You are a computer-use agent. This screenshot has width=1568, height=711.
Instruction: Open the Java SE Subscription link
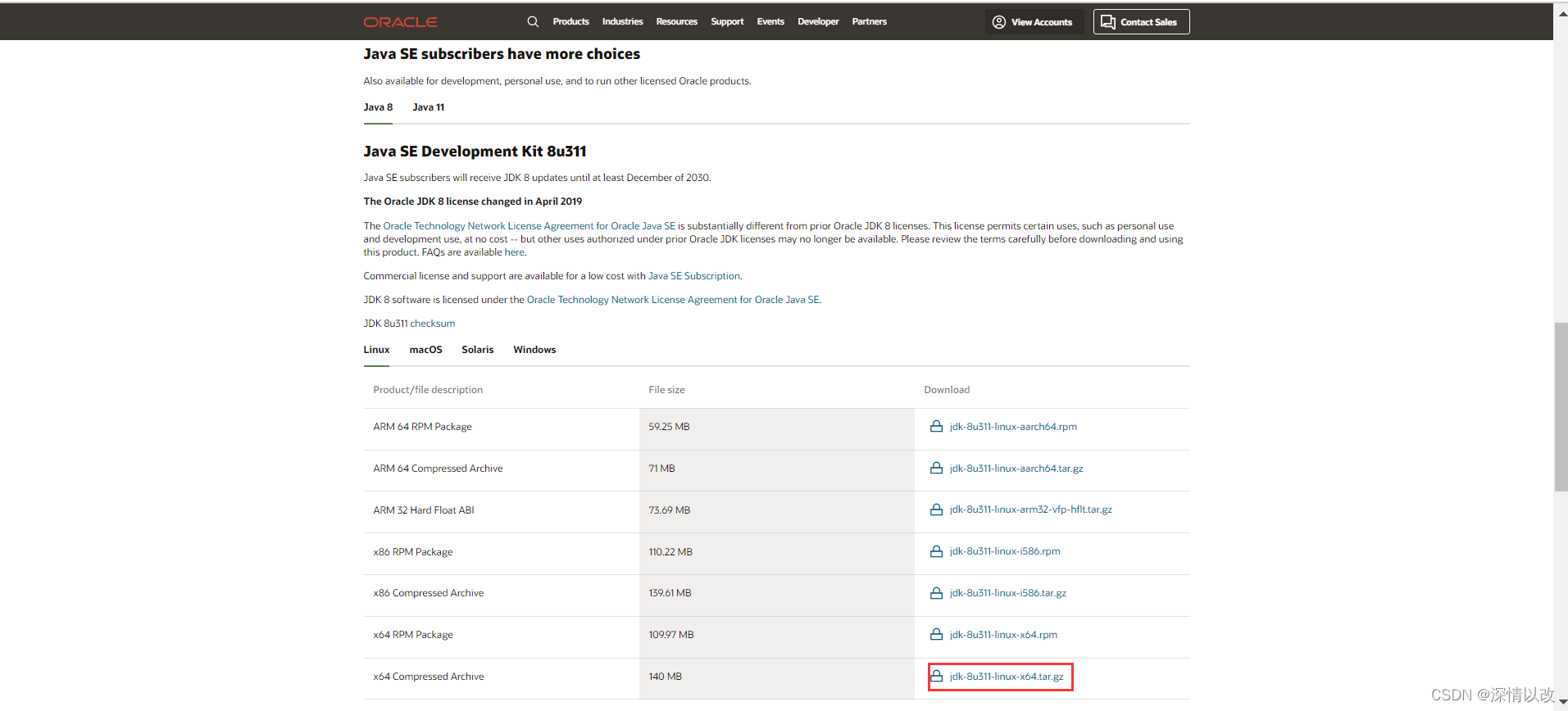click(694, 276)
